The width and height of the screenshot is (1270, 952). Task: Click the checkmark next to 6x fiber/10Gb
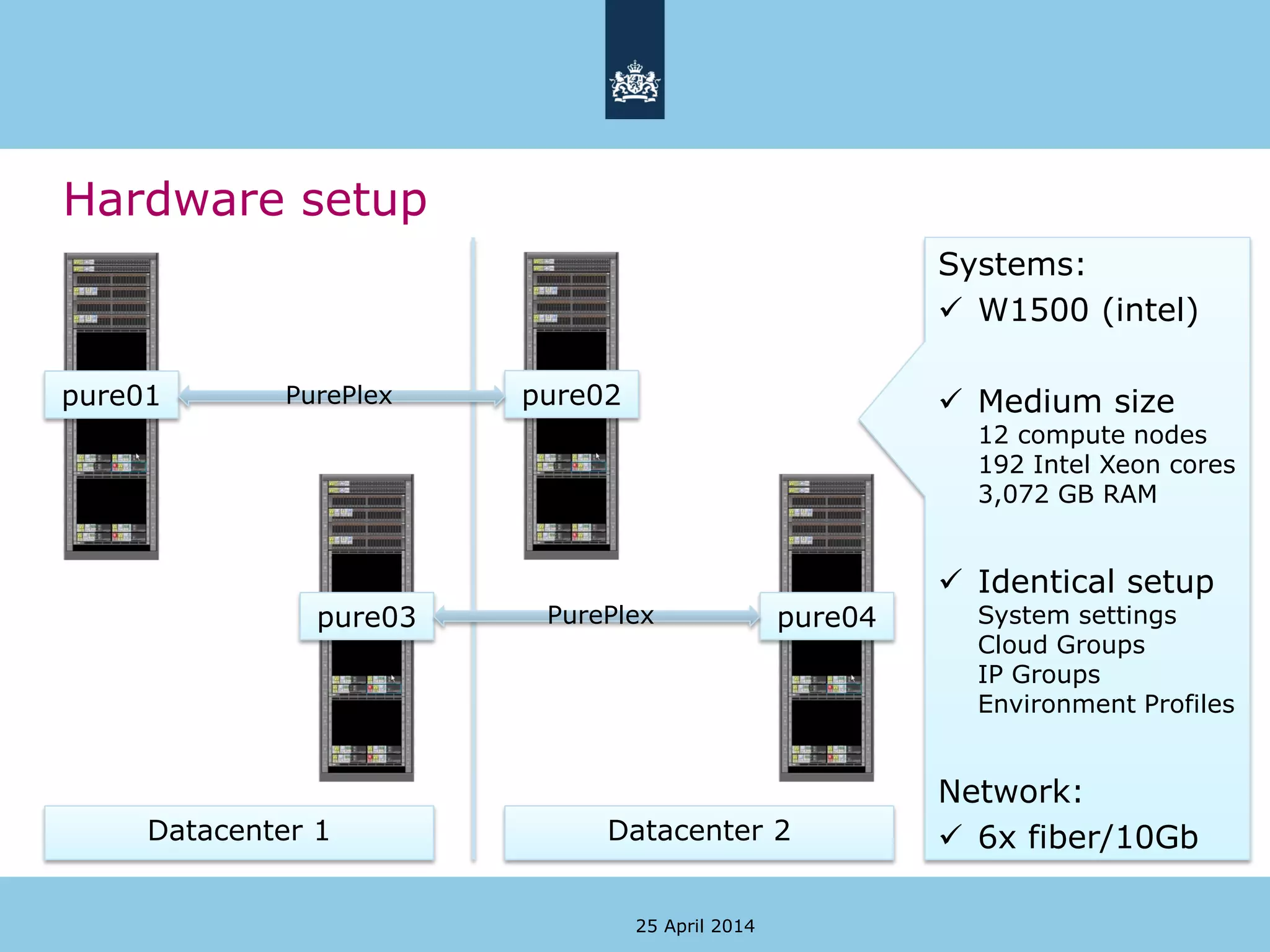[951, 835]
